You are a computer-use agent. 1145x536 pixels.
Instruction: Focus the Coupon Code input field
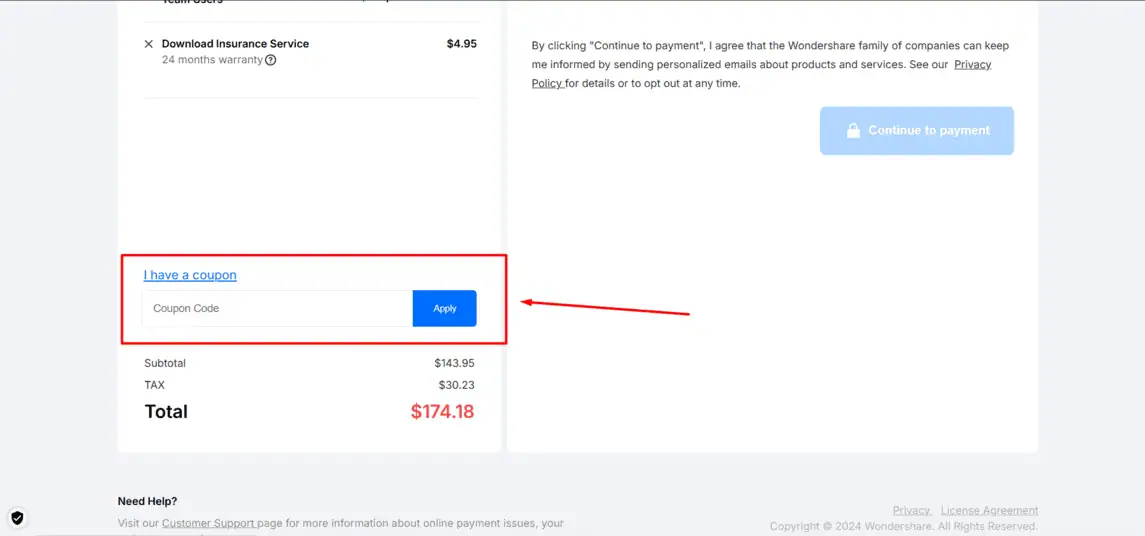(x=277, y=308)
